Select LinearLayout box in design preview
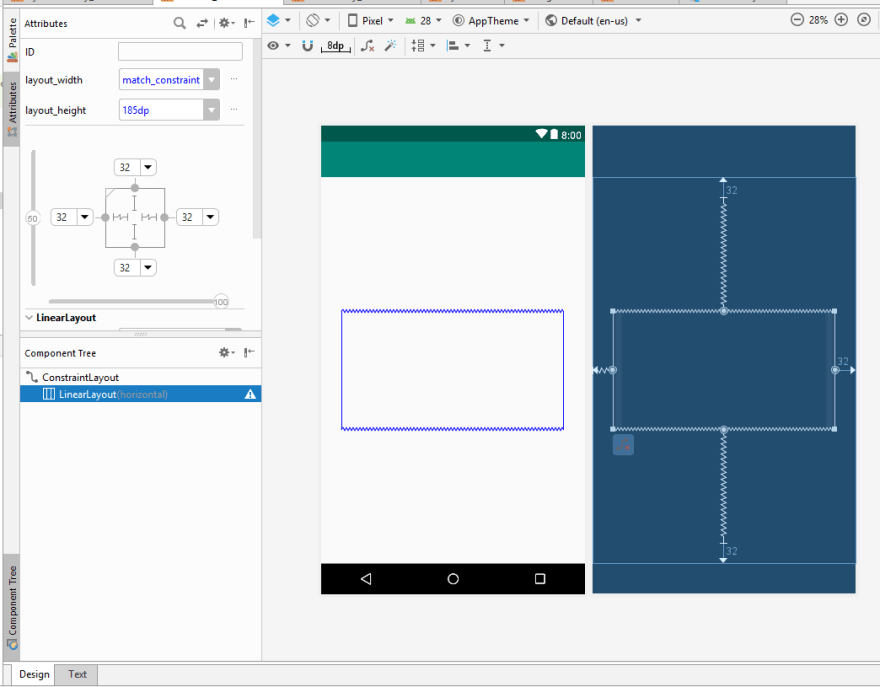Image resolution: width=880 pixels, height=687 pixels. click(452, 370)
